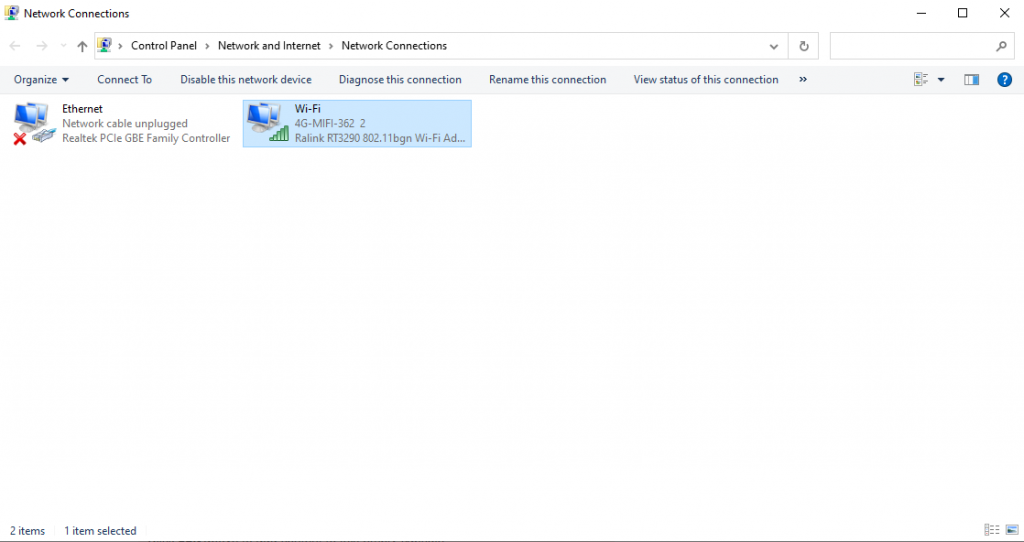Click View status of this connection
Image resolution: width=1024 pixels, height=542 pixels.
(706, 80)
